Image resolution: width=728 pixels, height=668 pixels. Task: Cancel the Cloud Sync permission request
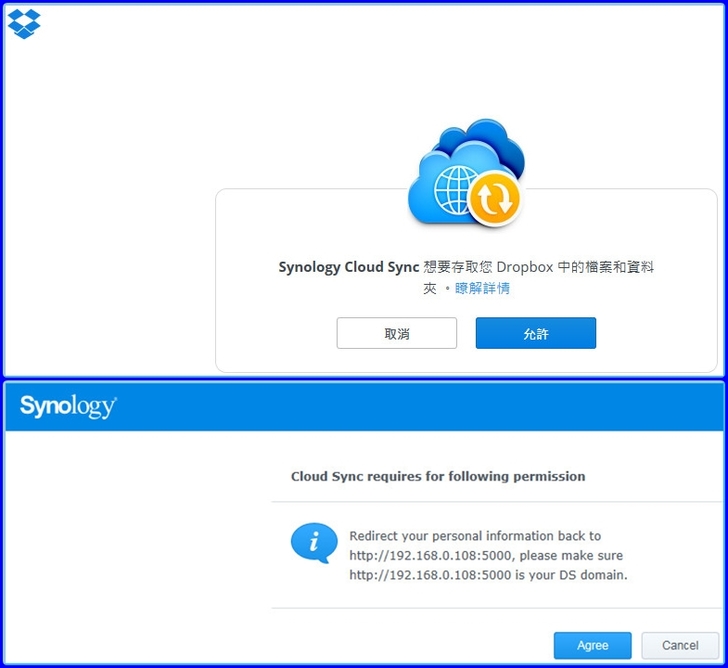680,645
